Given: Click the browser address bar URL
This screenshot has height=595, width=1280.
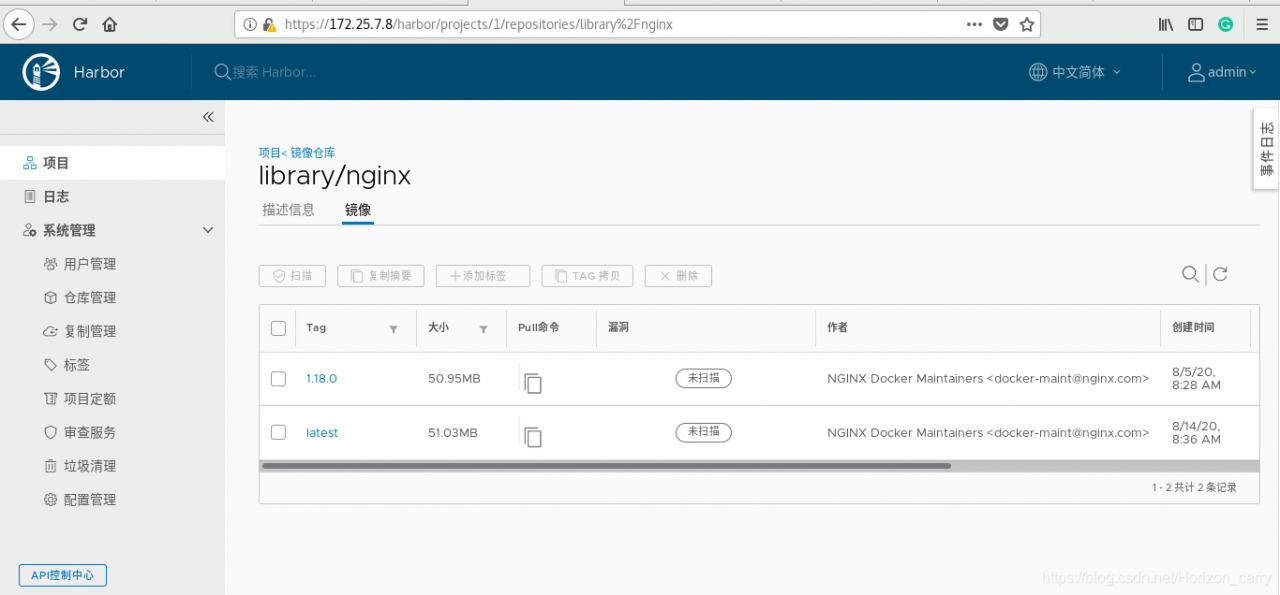Looking at the screenshot, I should click(478, 24).
